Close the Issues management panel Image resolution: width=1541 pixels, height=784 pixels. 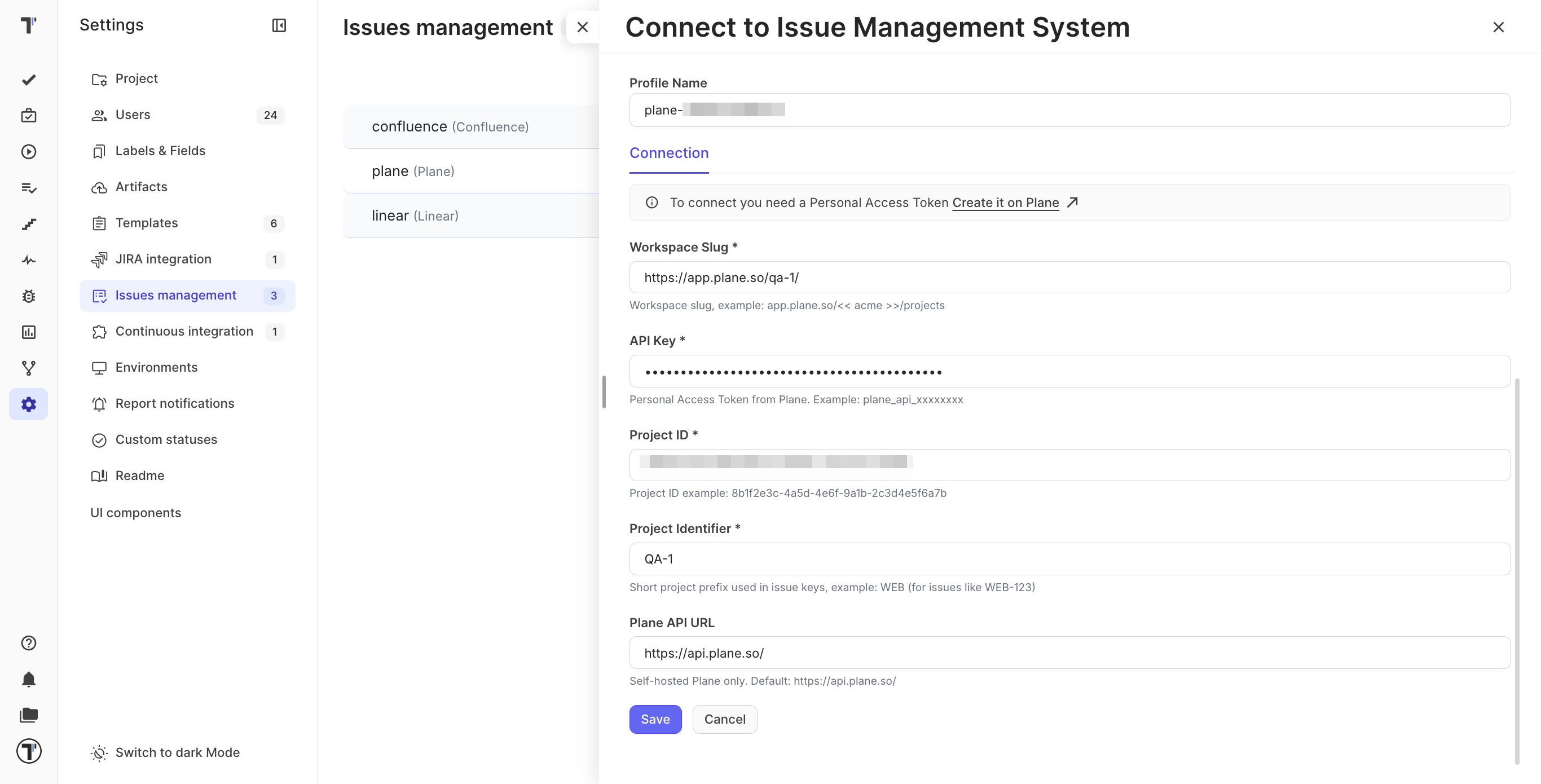[x=583, y=27]
